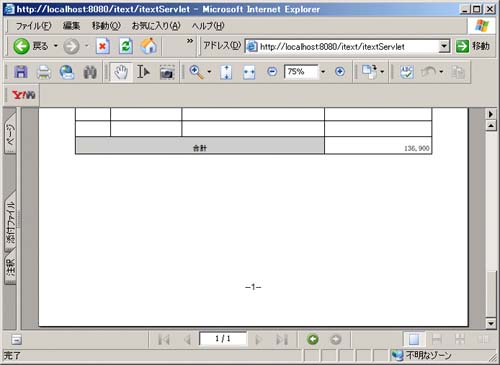Click the Previous Page arrow

(187, 340)
